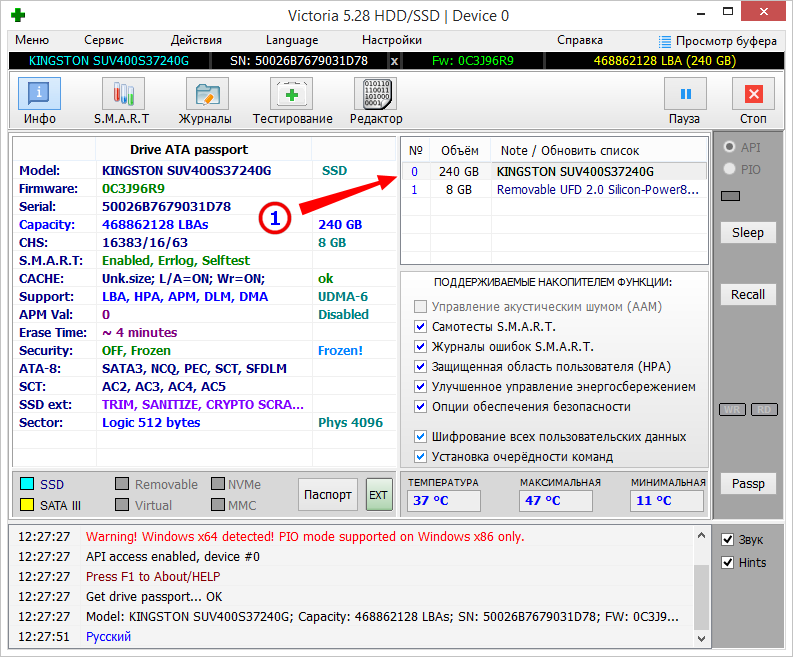Toggle Улучшенное управление энергосбережением checkbox
The image size is (793, 657).
point(420,387)
